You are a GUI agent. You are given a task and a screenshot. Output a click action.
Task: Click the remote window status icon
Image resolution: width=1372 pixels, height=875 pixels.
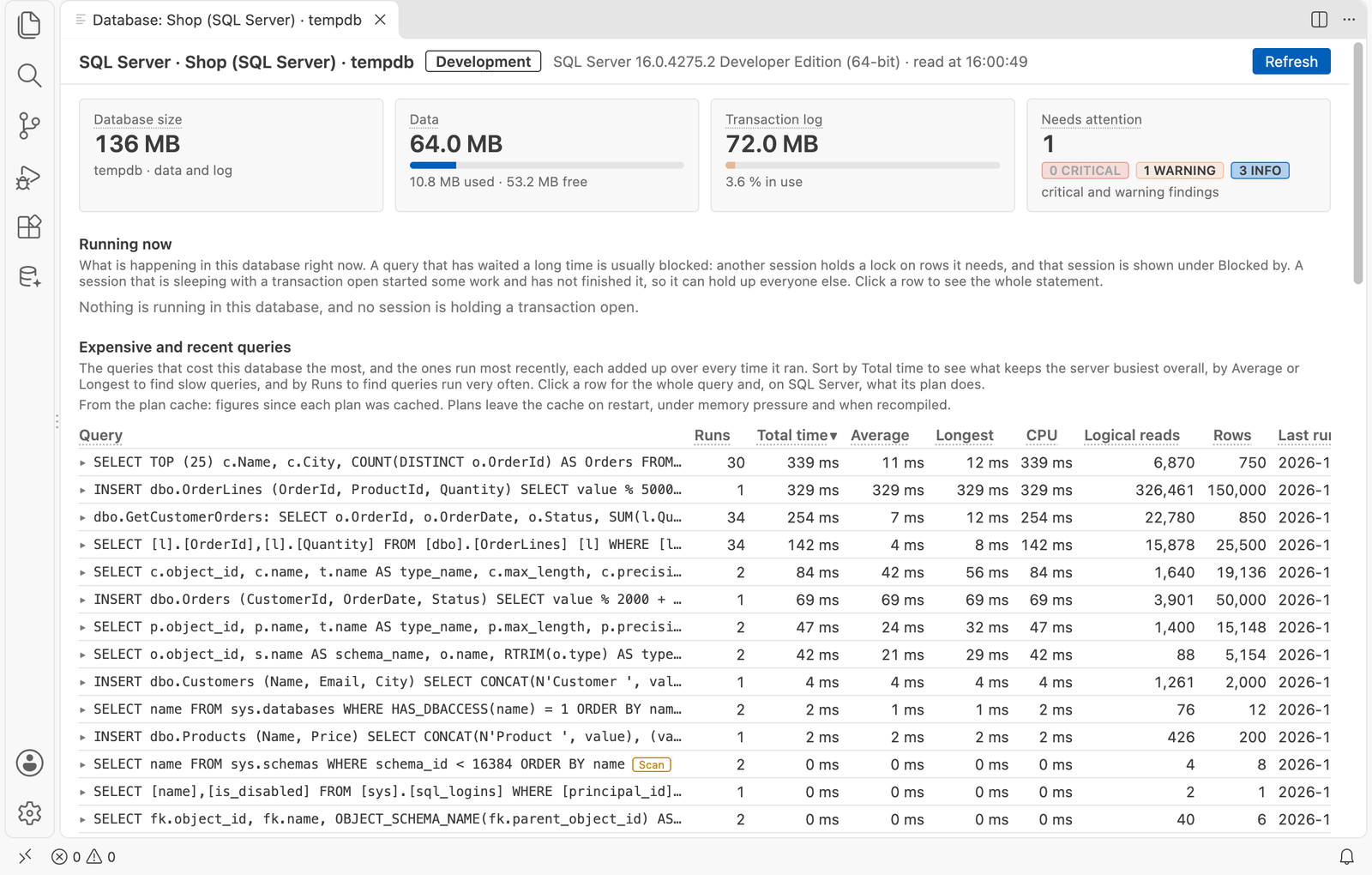click(25, 856)
